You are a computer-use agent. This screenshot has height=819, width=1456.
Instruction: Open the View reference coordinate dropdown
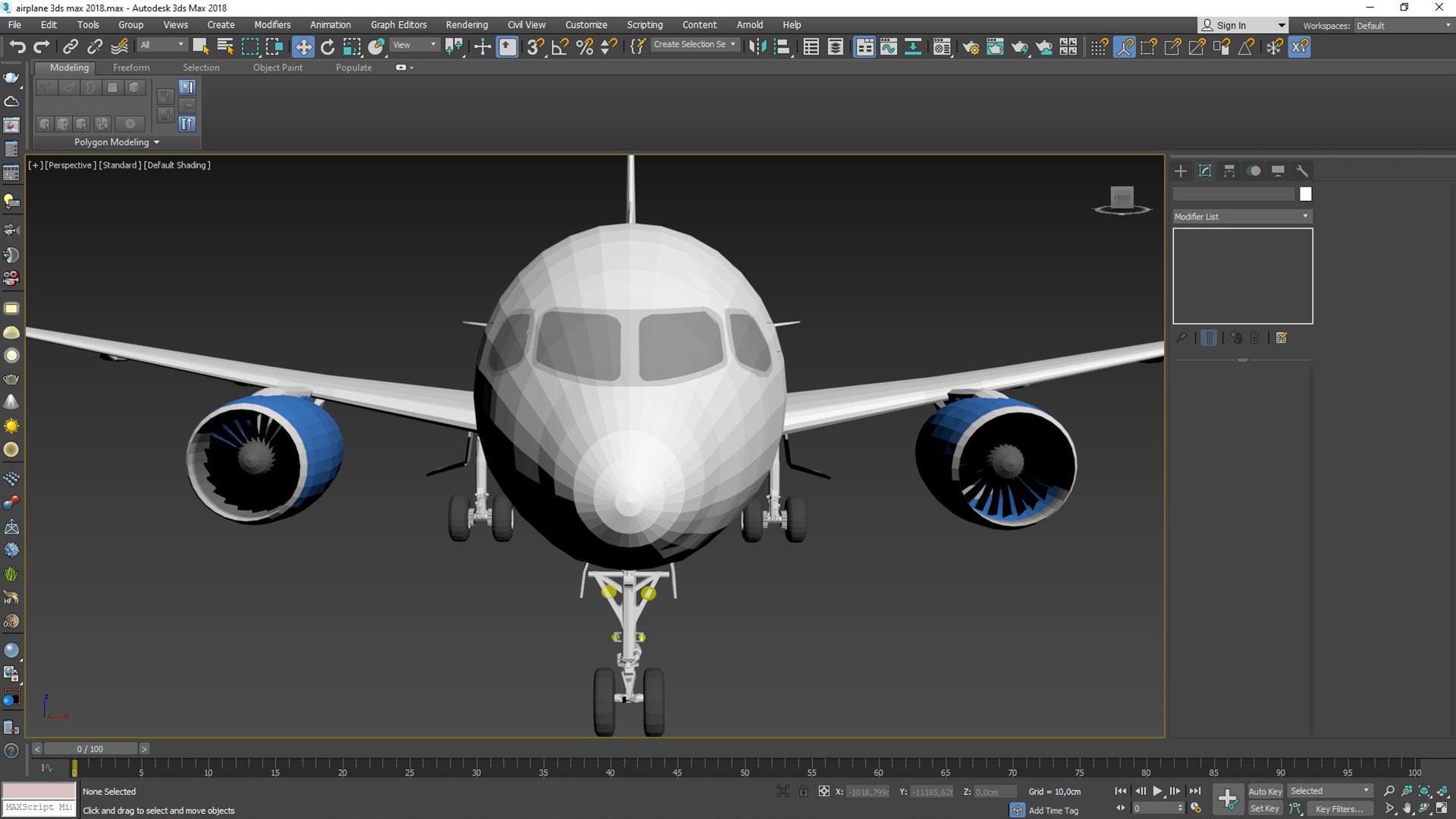coord(414,45)
